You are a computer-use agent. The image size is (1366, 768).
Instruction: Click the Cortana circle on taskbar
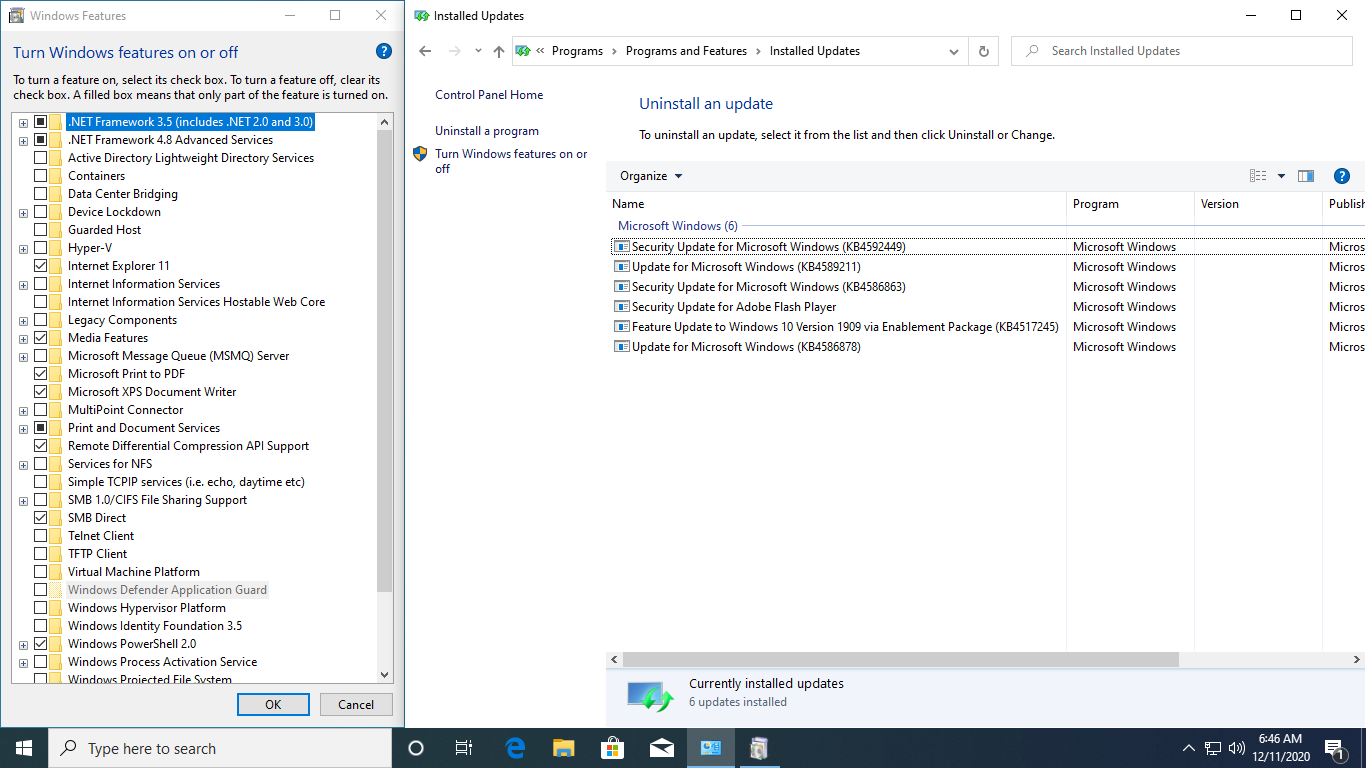(x=416, y=748)
